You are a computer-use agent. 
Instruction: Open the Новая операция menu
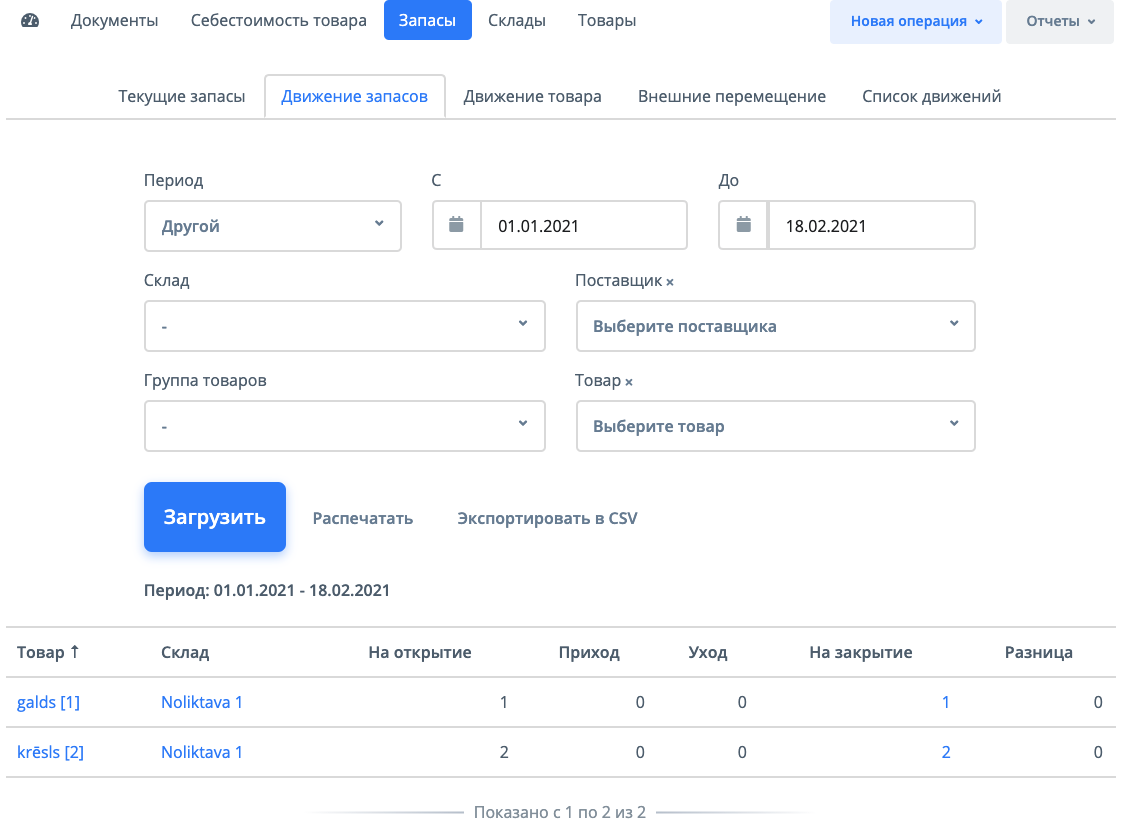[x=915, y=21]
